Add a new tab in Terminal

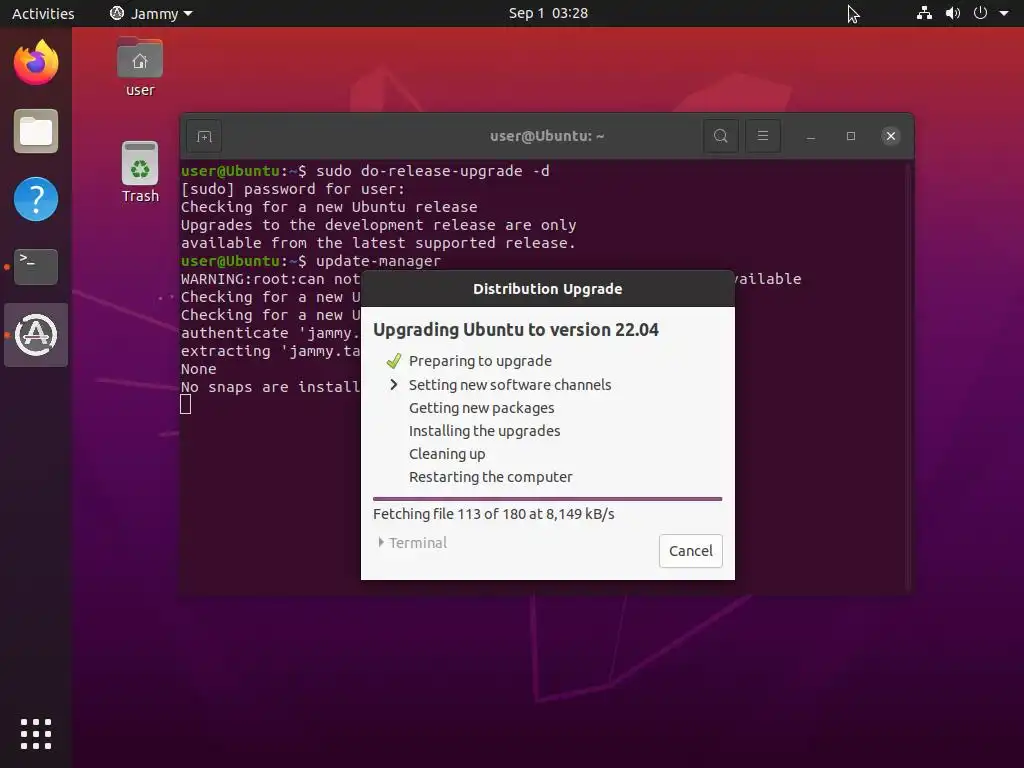[x=204, y=136]
